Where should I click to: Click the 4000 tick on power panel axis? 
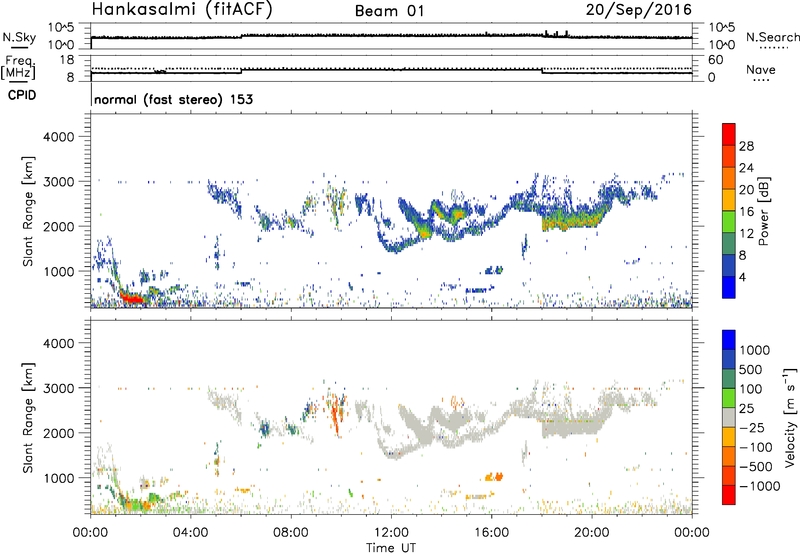click(x=58, y=137)
